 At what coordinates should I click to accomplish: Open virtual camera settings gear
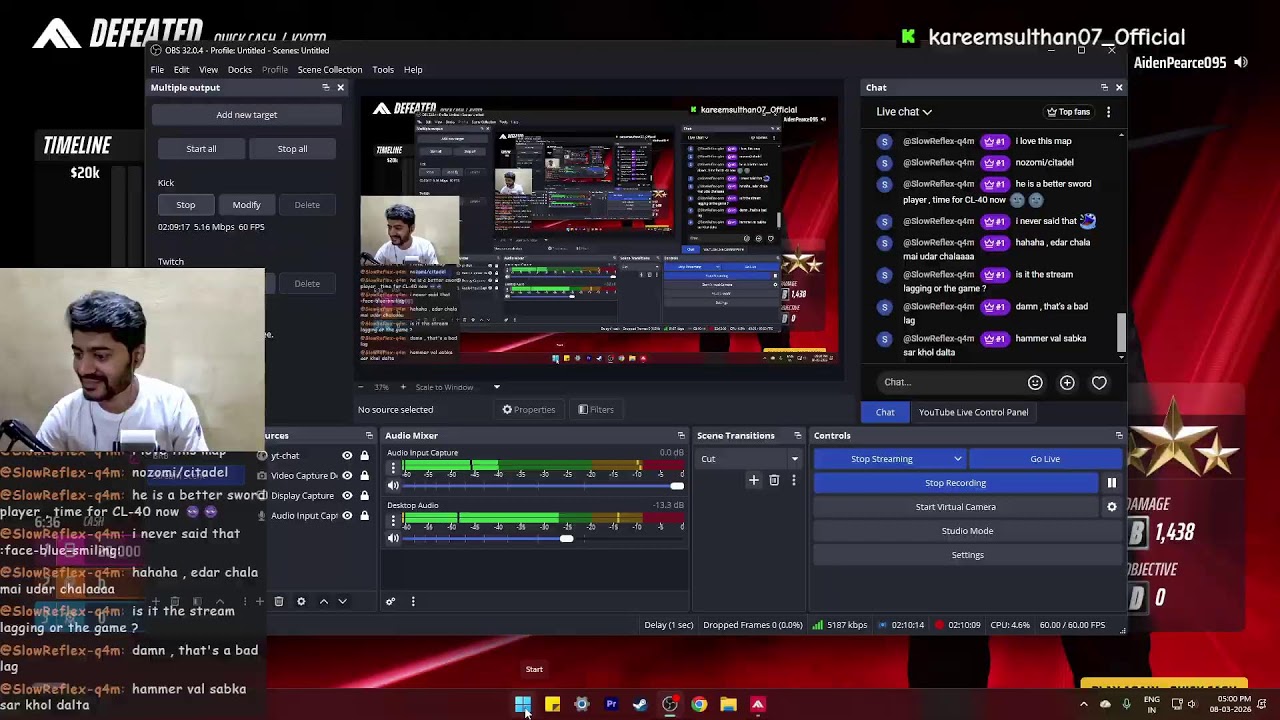coord(1111,507)
